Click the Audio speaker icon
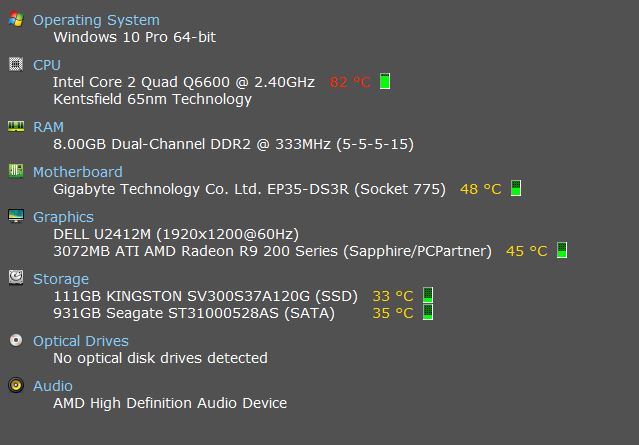 coord(16,385)
